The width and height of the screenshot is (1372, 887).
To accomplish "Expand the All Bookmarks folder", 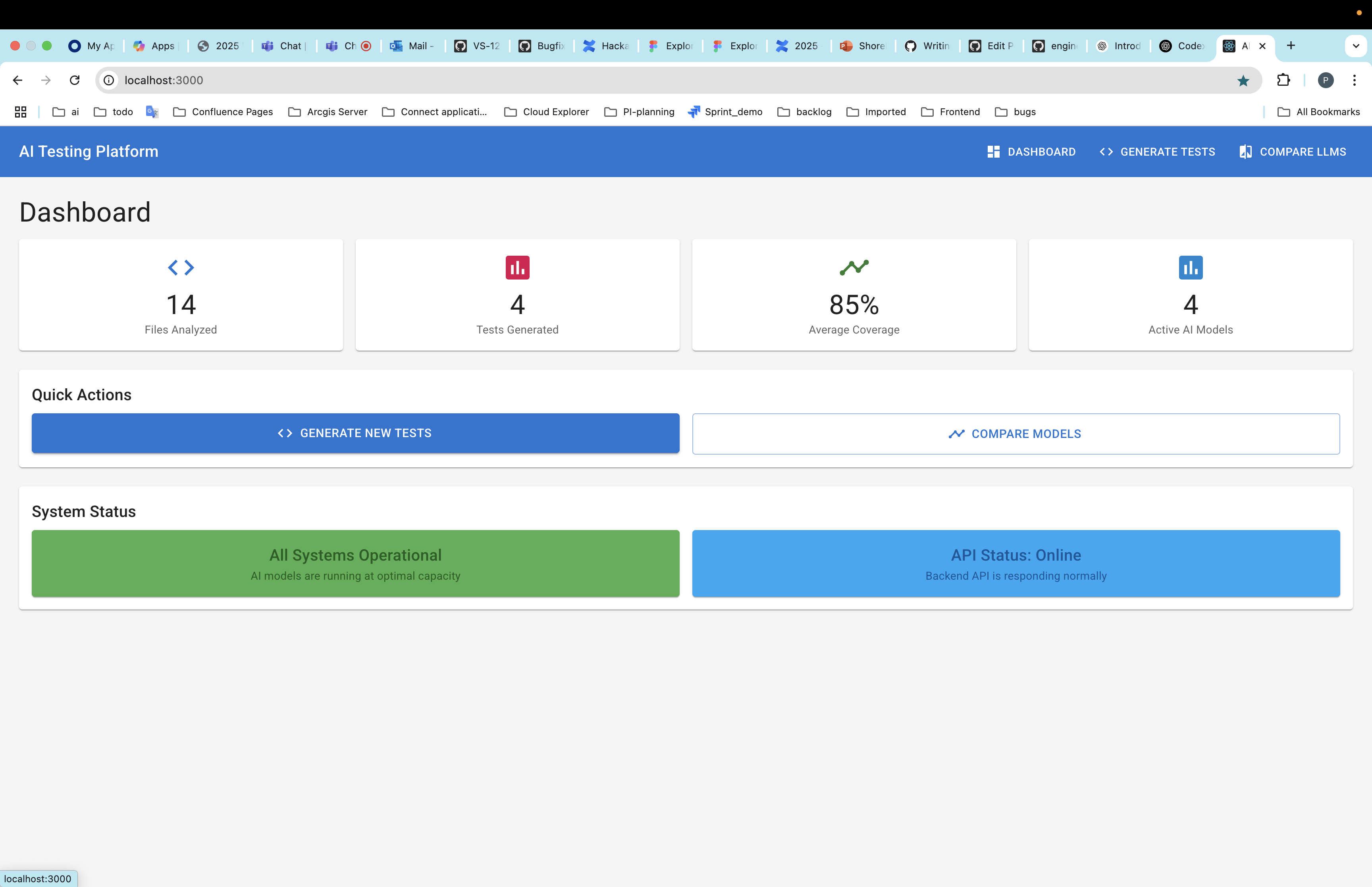I will tap(1318, 112).
